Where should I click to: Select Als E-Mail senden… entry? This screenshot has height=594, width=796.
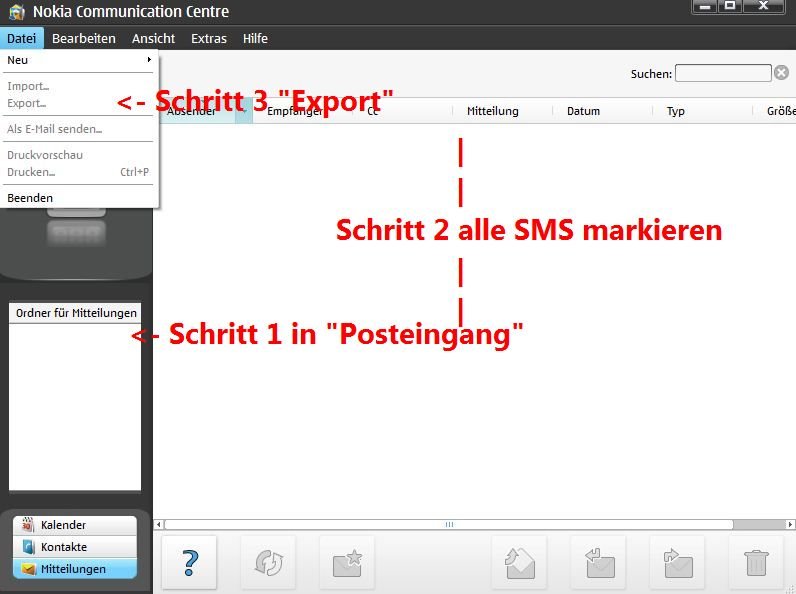(x=79, y=129)
